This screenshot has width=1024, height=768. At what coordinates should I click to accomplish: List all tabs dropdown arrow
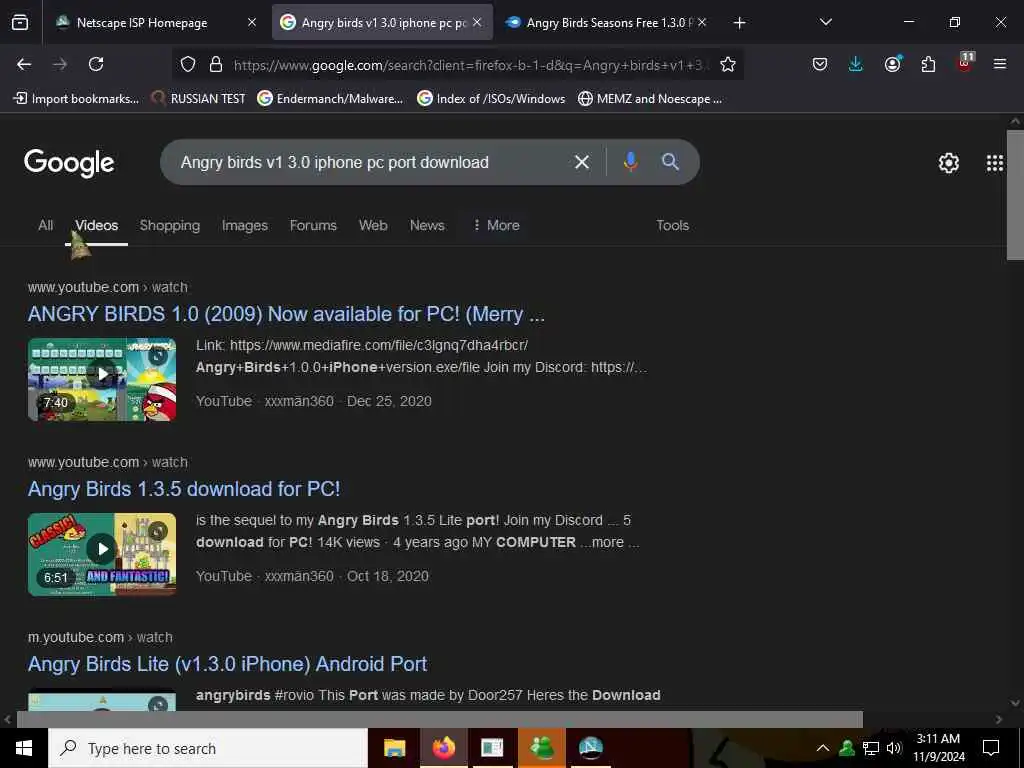[x=825, y=22]
